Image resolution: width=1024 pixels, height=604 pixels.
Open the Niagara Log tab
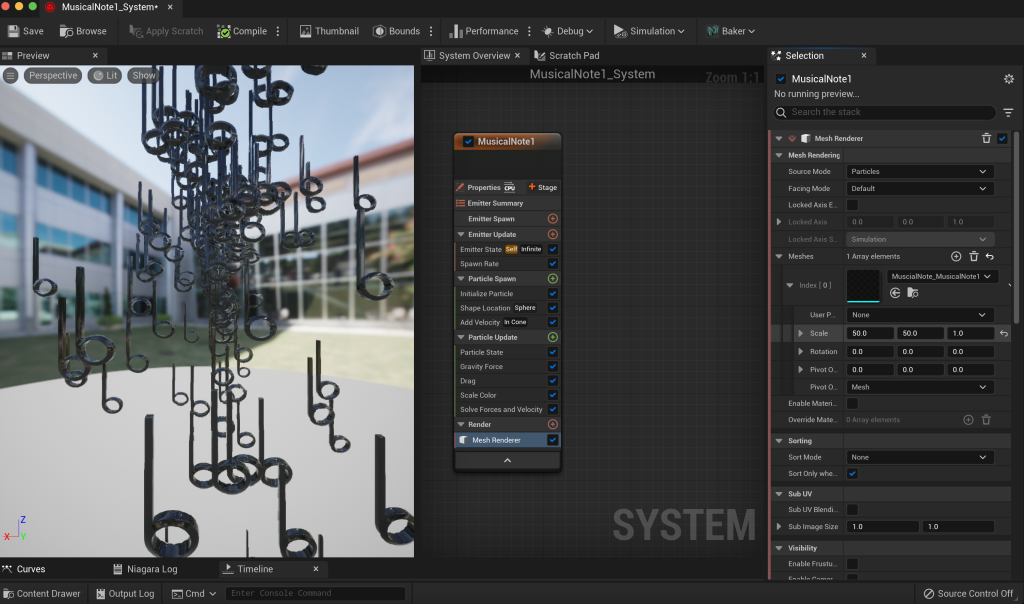[x=151, y=569]
